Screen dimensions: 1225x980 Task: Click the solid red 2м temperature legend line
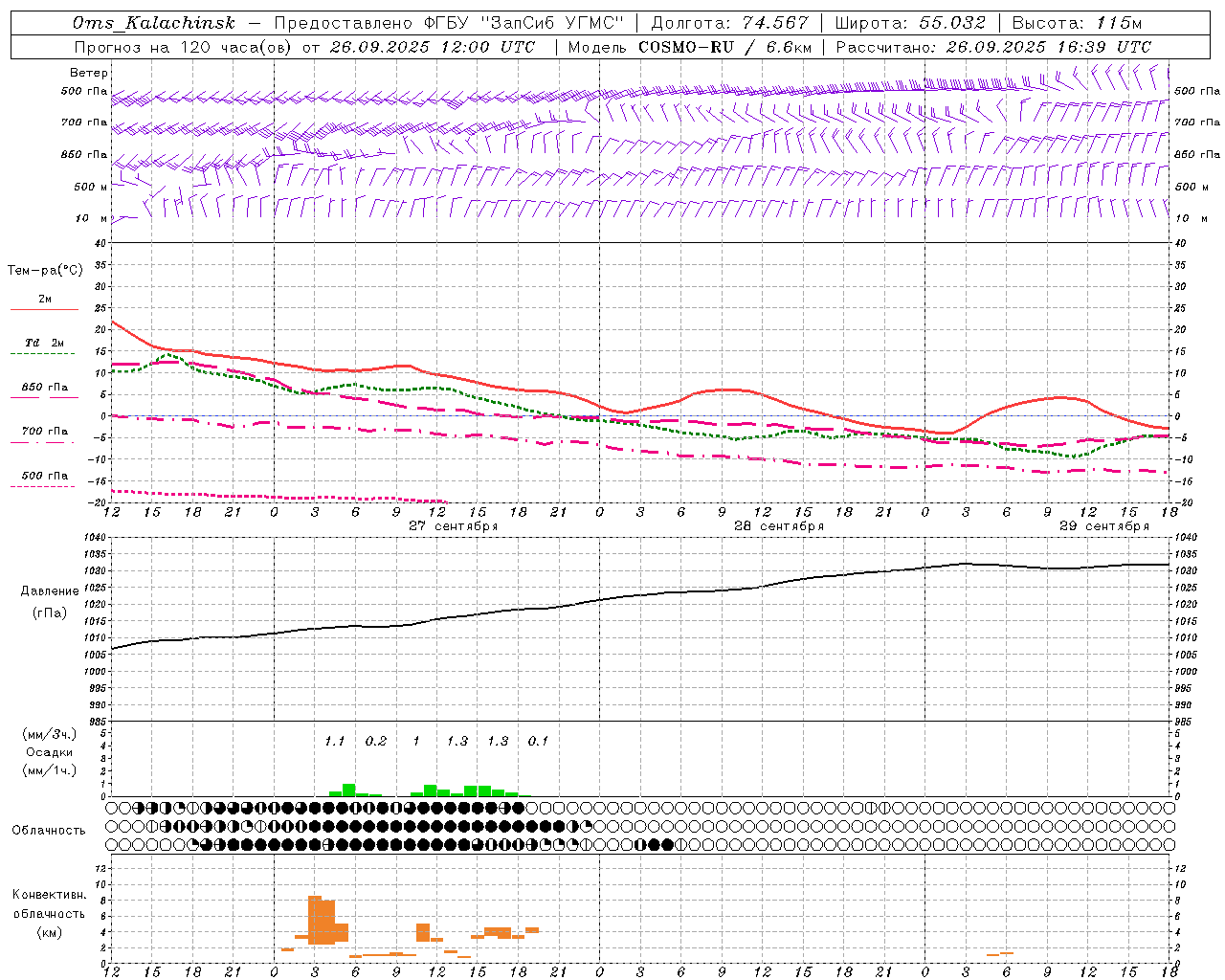(44, 309)
